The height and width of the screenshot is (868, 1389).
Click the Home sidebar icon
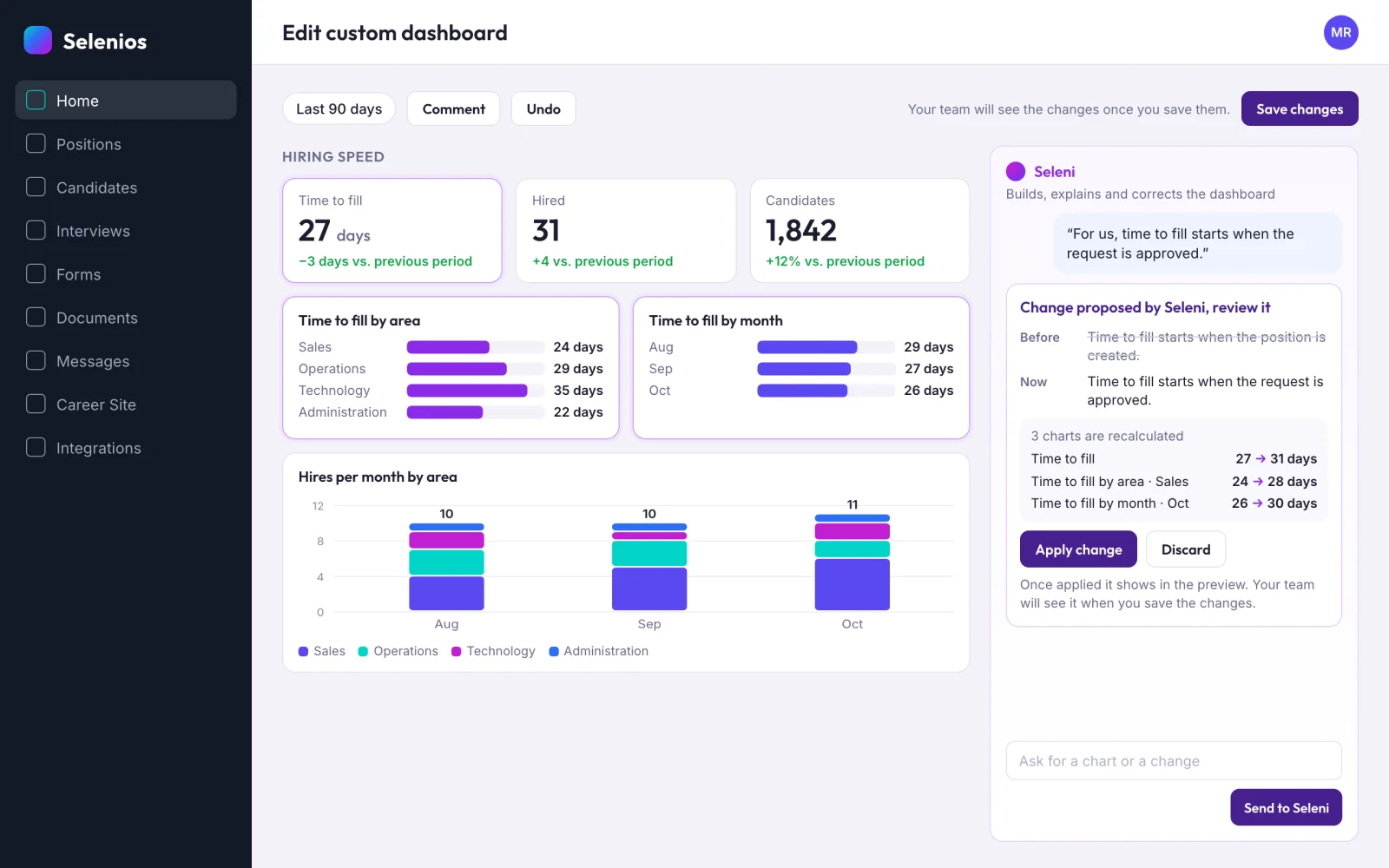click(36, 100)
